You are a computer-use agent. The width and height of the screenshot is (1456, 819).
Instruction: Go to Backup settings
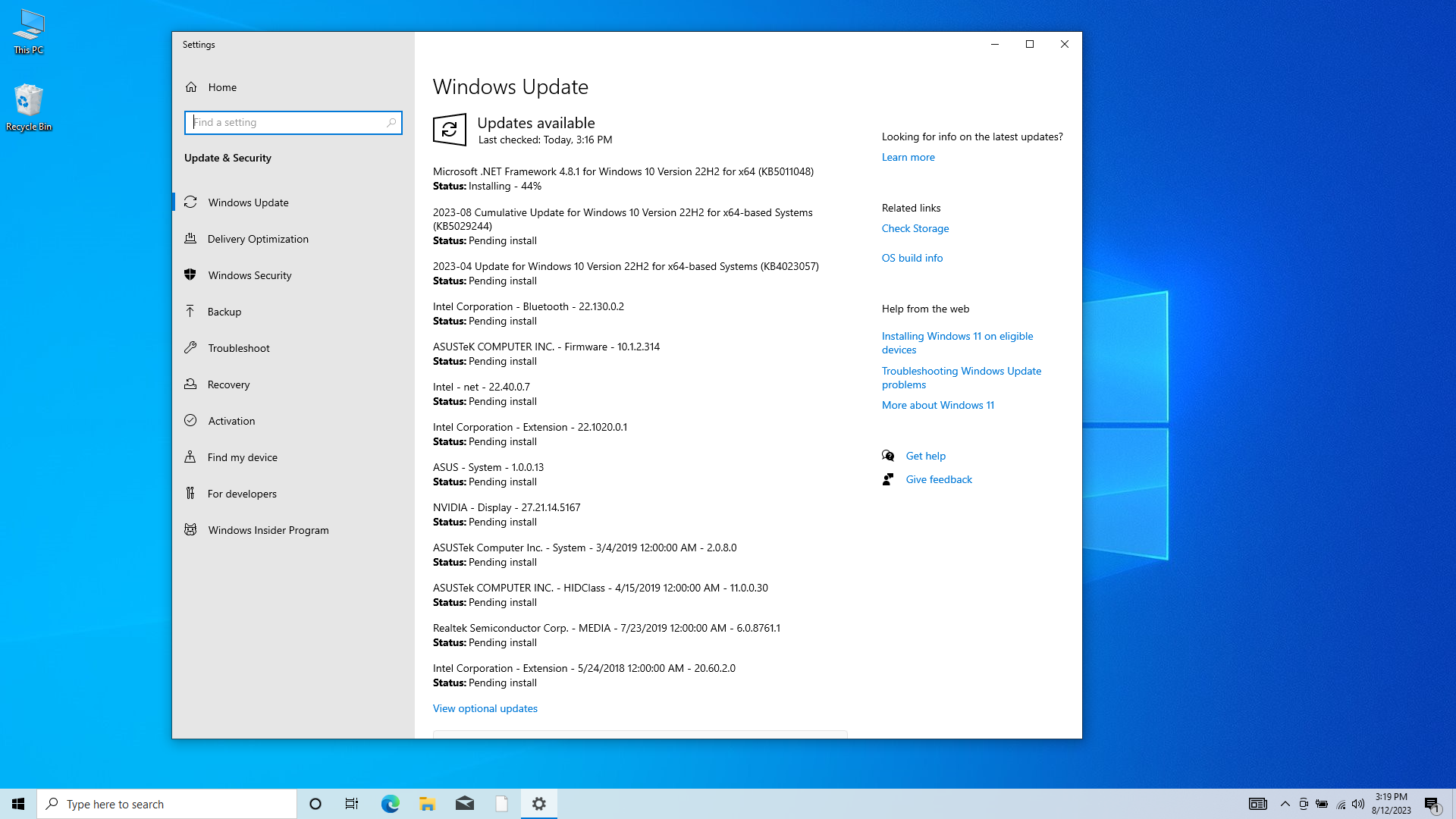[x=224, y=312]
